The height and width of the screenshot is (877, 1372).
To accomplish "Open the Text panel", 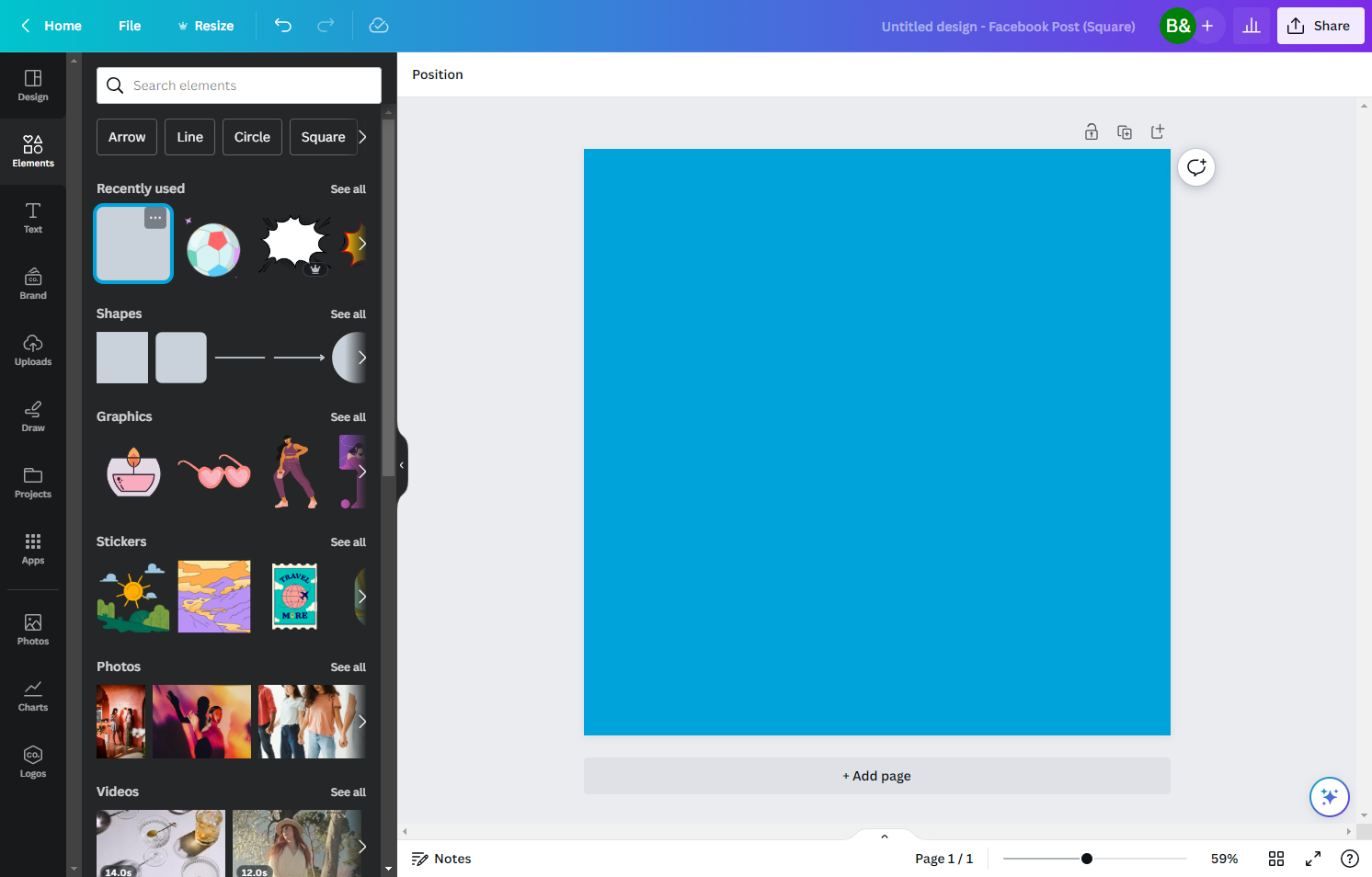I will pos(33,218).
